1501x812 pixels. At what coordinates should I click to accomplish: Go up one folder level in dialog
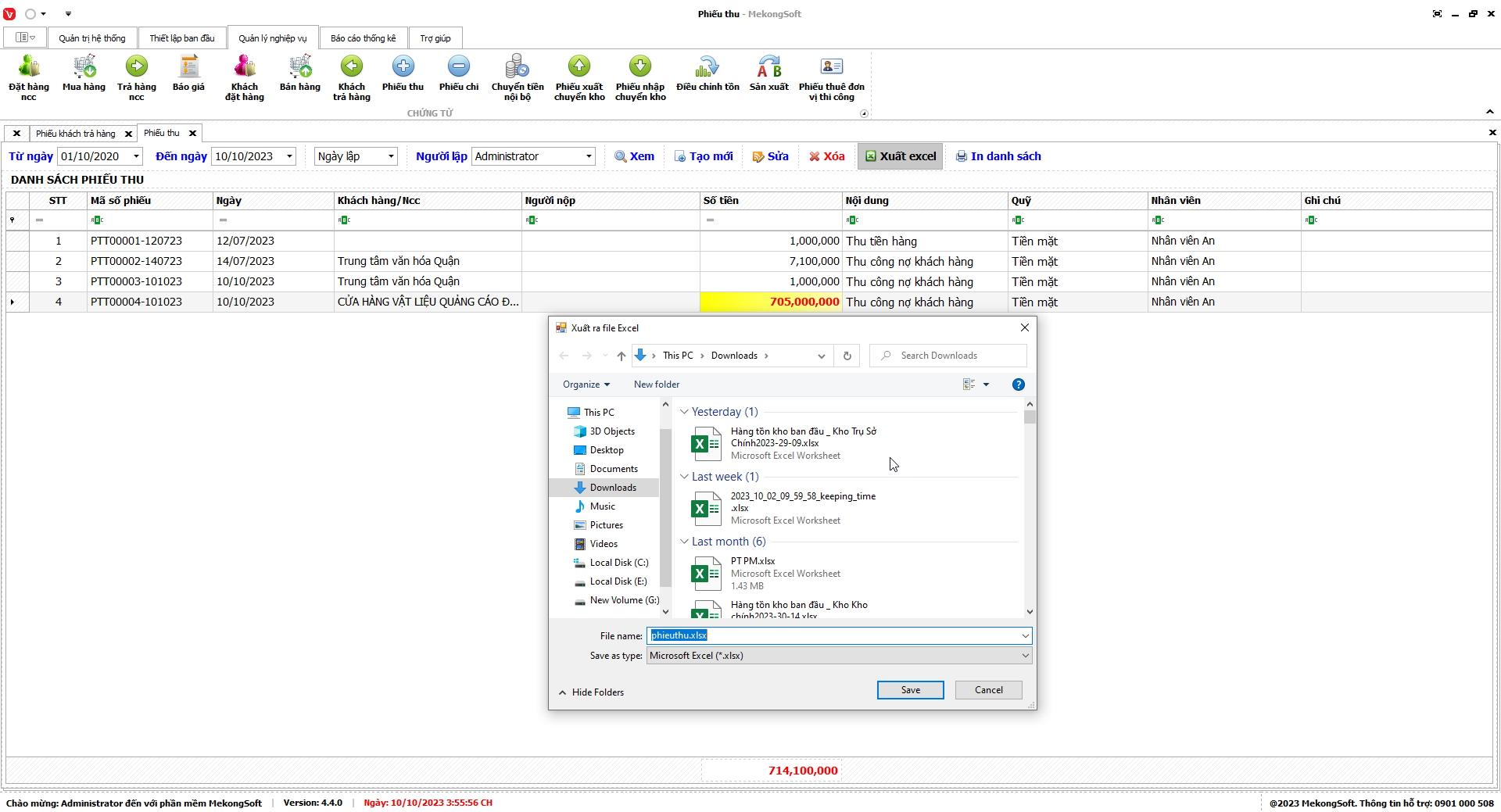coord(622,356)
